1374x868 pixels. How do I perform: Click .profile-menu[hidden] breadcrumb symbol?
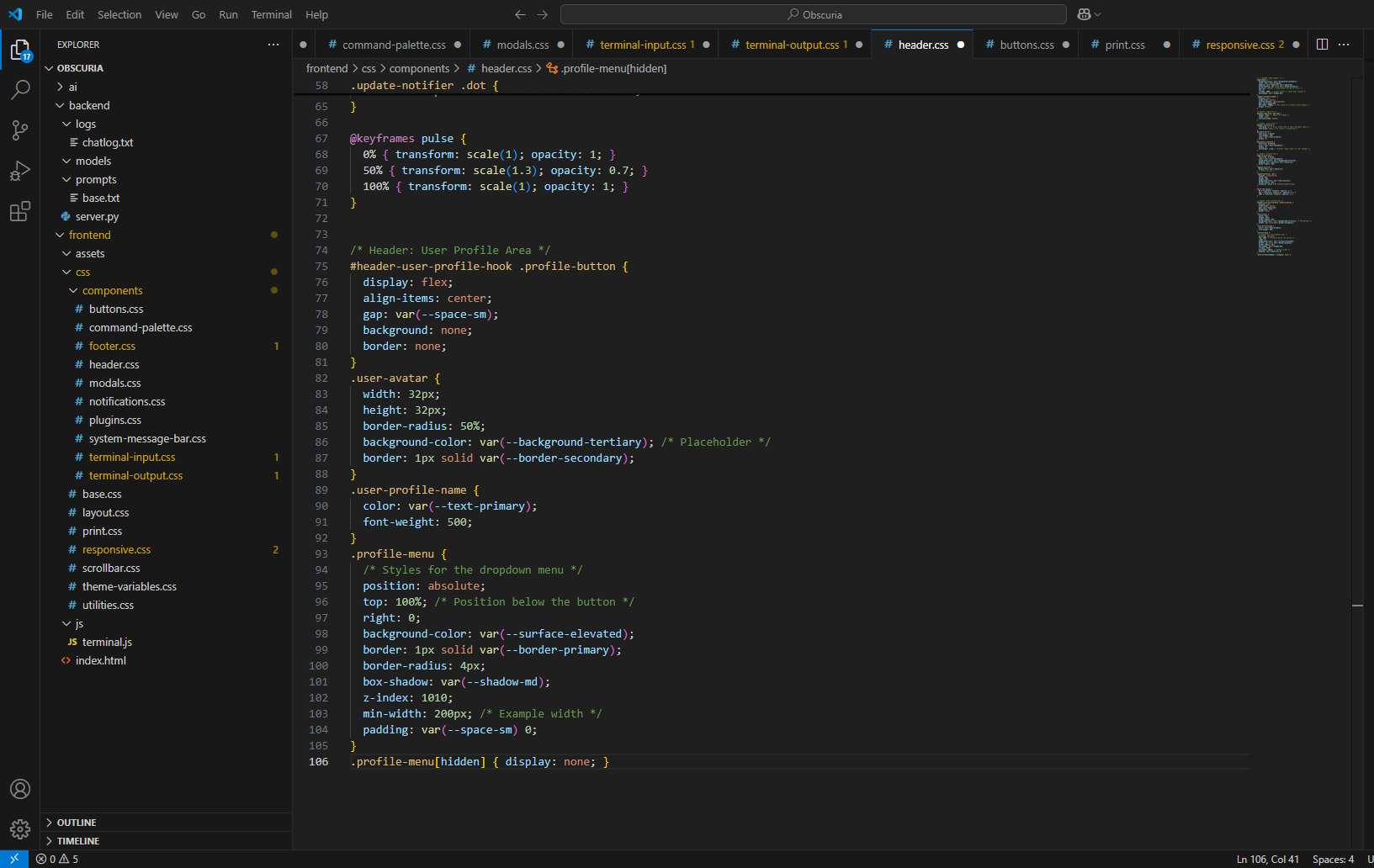[607, 68]
